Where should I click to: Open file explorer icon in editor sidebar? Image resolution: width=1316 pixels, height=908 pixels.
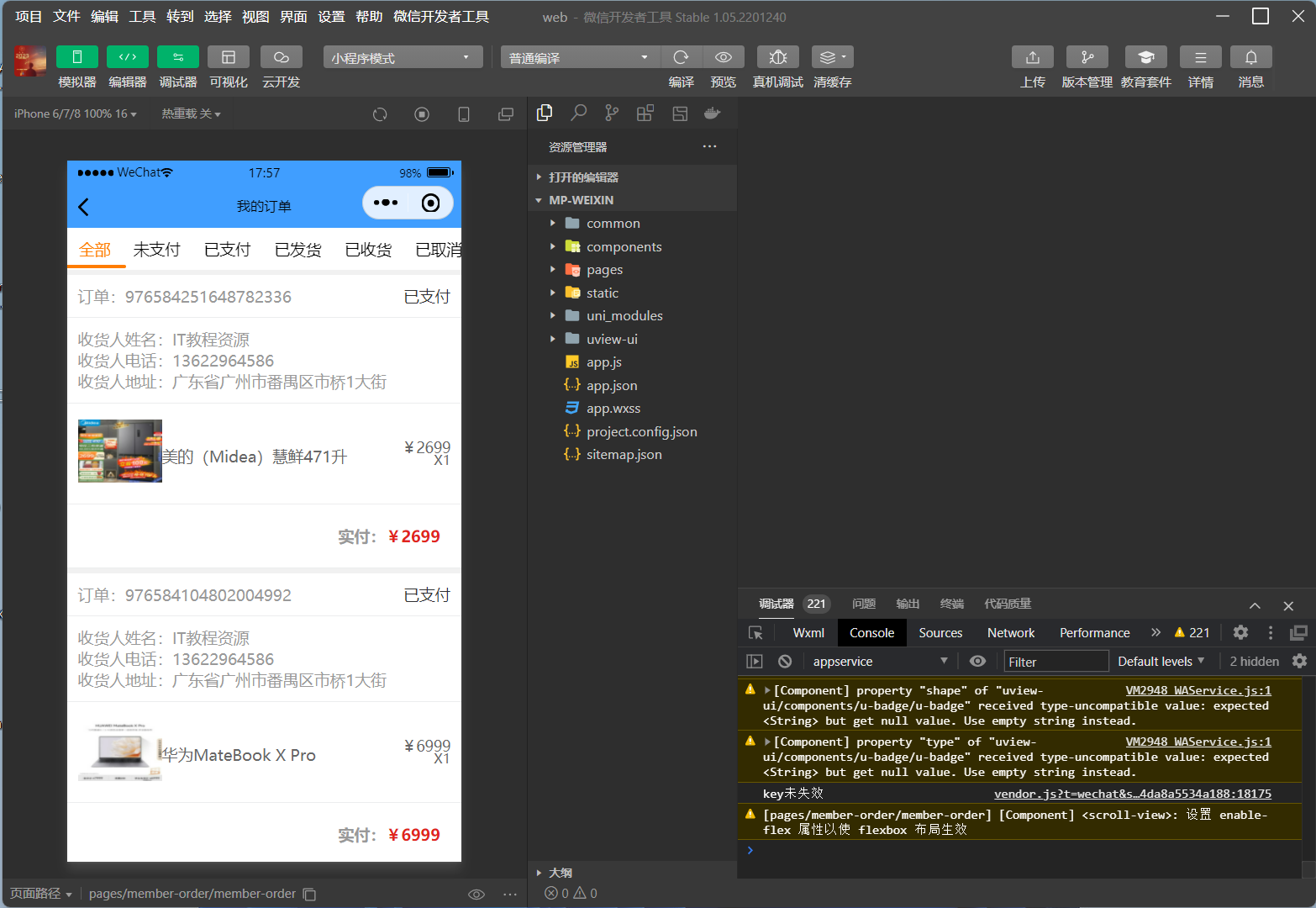point(545,113)
